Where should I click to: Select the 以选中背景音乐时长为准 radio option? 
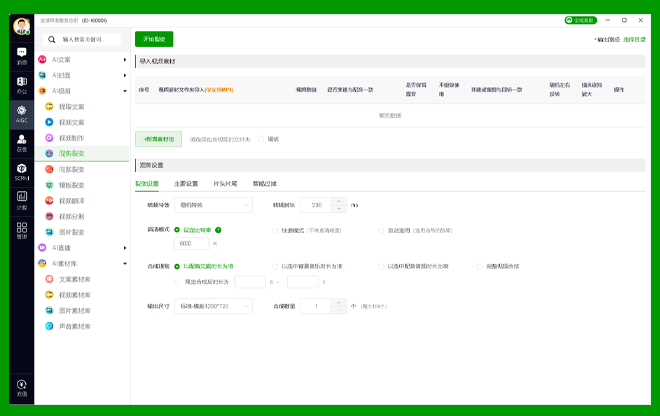coord(276,266)
